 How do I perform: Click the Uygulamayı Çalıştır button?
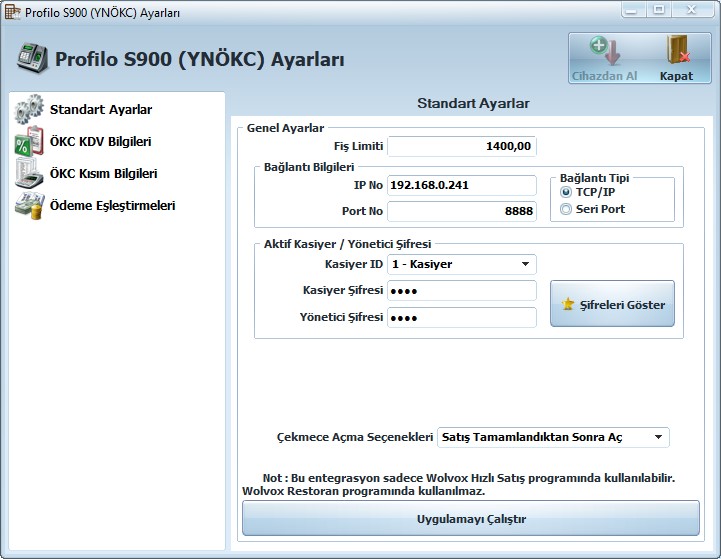(471, 519)
